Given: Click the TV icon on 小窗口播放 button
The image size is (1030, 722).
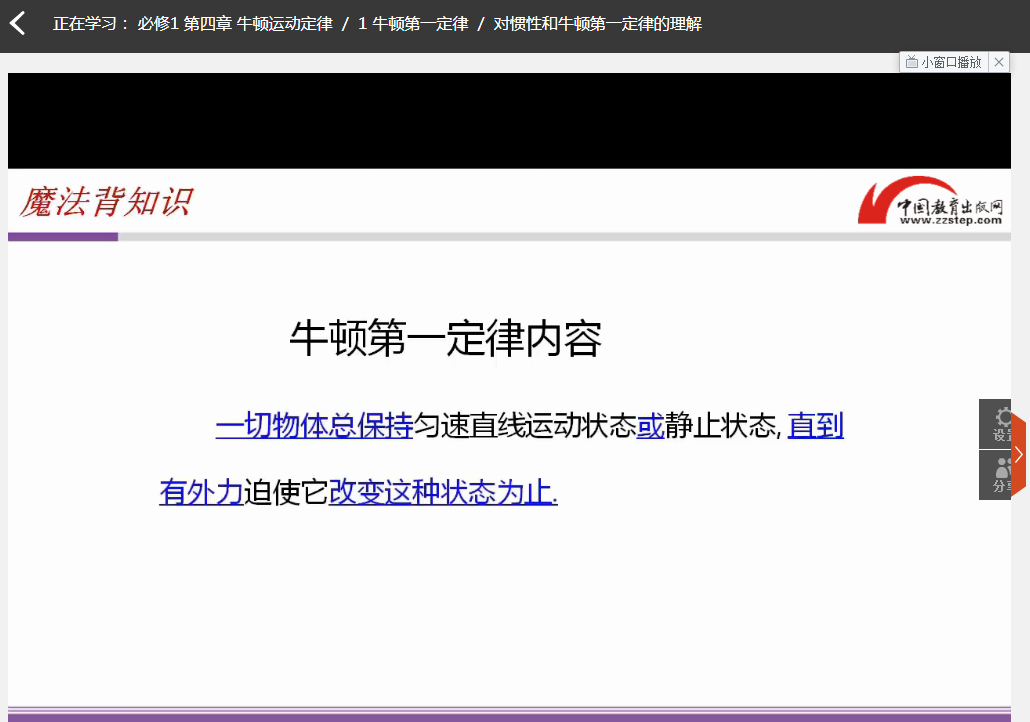Looking at the screenshot, I should coord(913,61).
